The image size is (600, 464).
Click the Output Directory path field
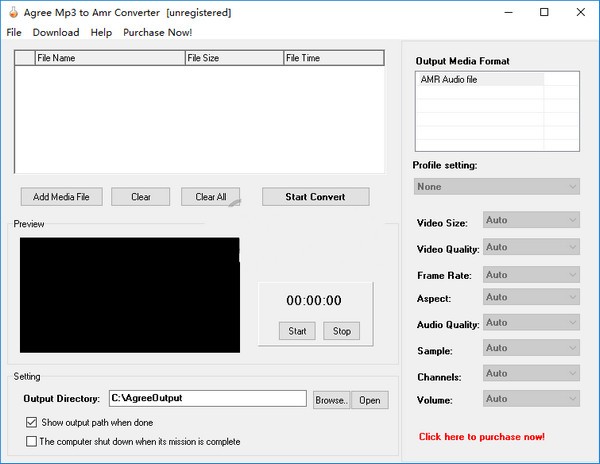click(207, 398)
